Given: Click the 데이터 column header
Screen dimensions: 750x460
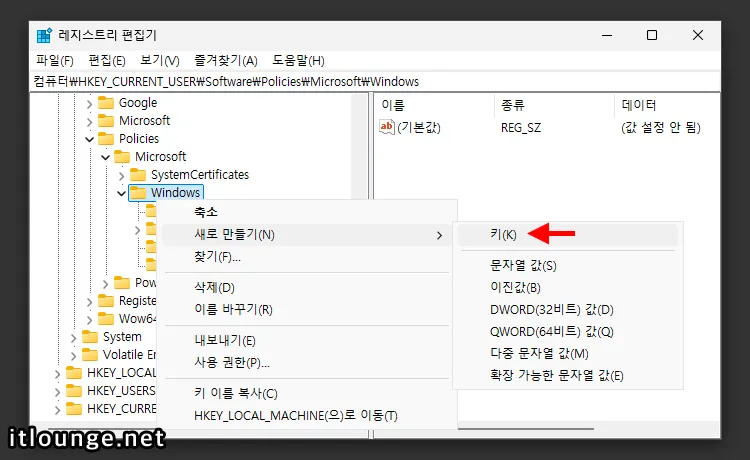Looking at the screenshot, I should (667, 105).
